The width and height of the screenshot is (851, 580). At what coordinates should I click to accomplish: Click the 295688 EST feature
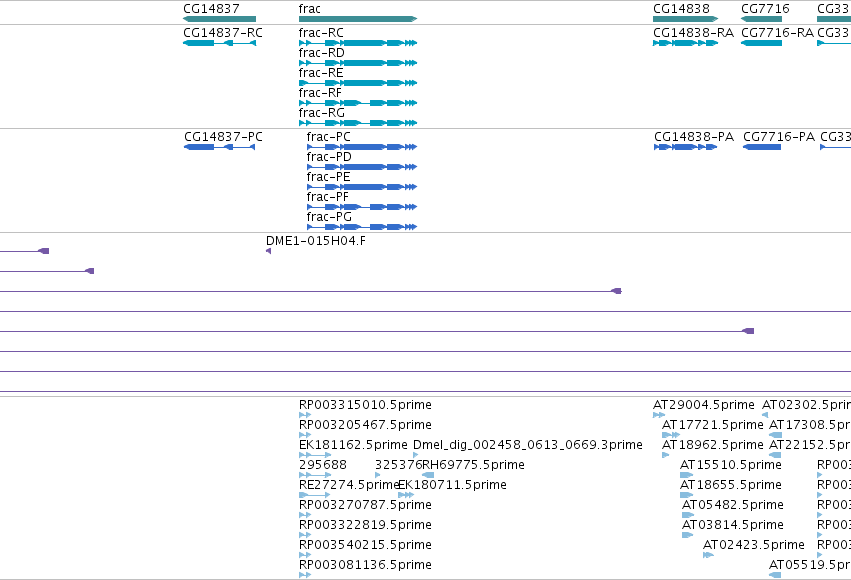pyautogui.click(x=315, y=475)
